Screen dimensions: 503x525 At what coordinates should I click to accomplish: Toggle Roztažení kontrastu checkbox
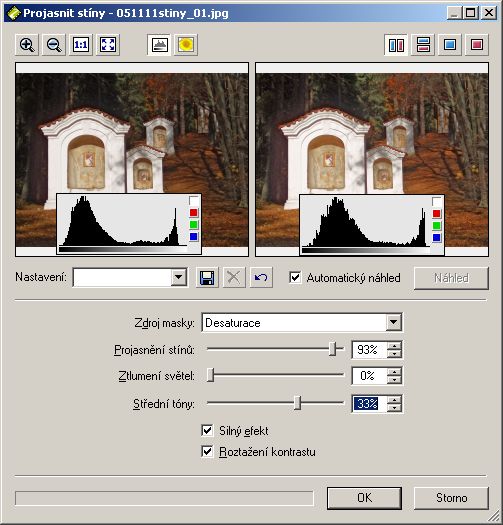tap(207, 452)
